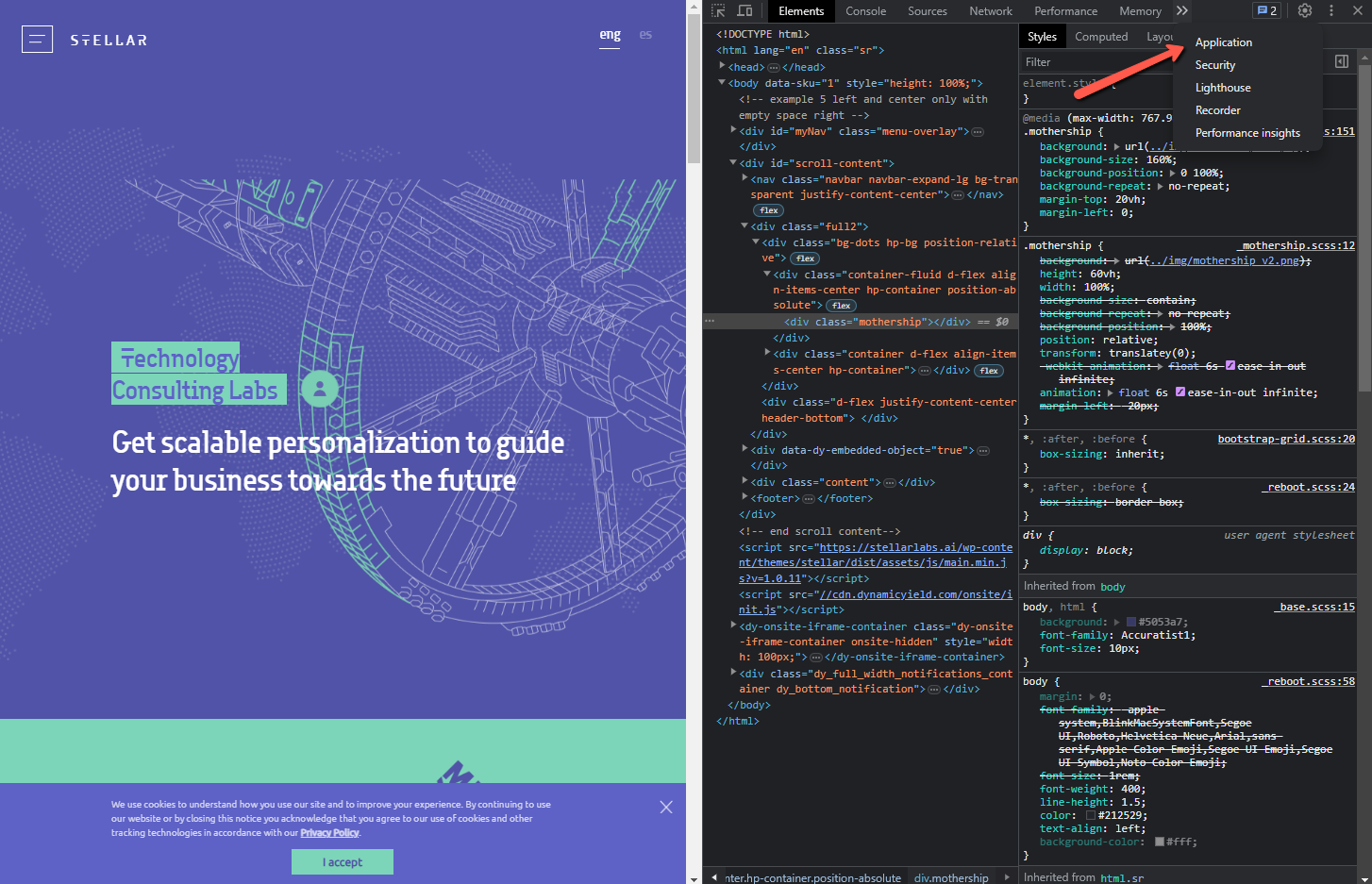Click the I accept cookies button
Screen dimensions: 1372x884
pyautogui.click(x=342, y=862)
